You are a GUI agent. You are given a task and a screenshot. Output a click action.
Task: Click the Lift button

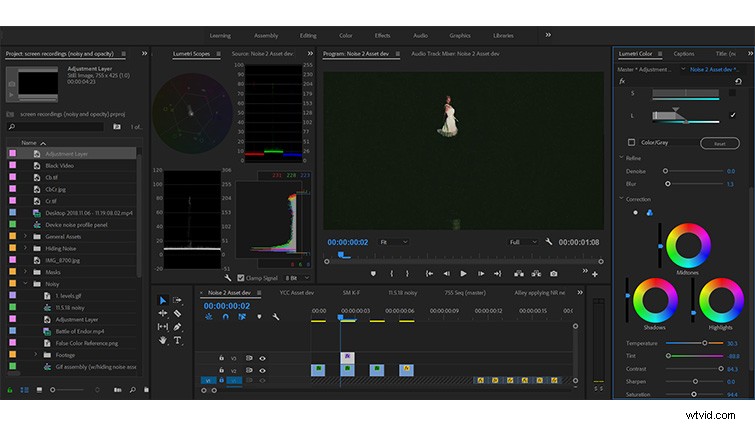click(519, 274)
